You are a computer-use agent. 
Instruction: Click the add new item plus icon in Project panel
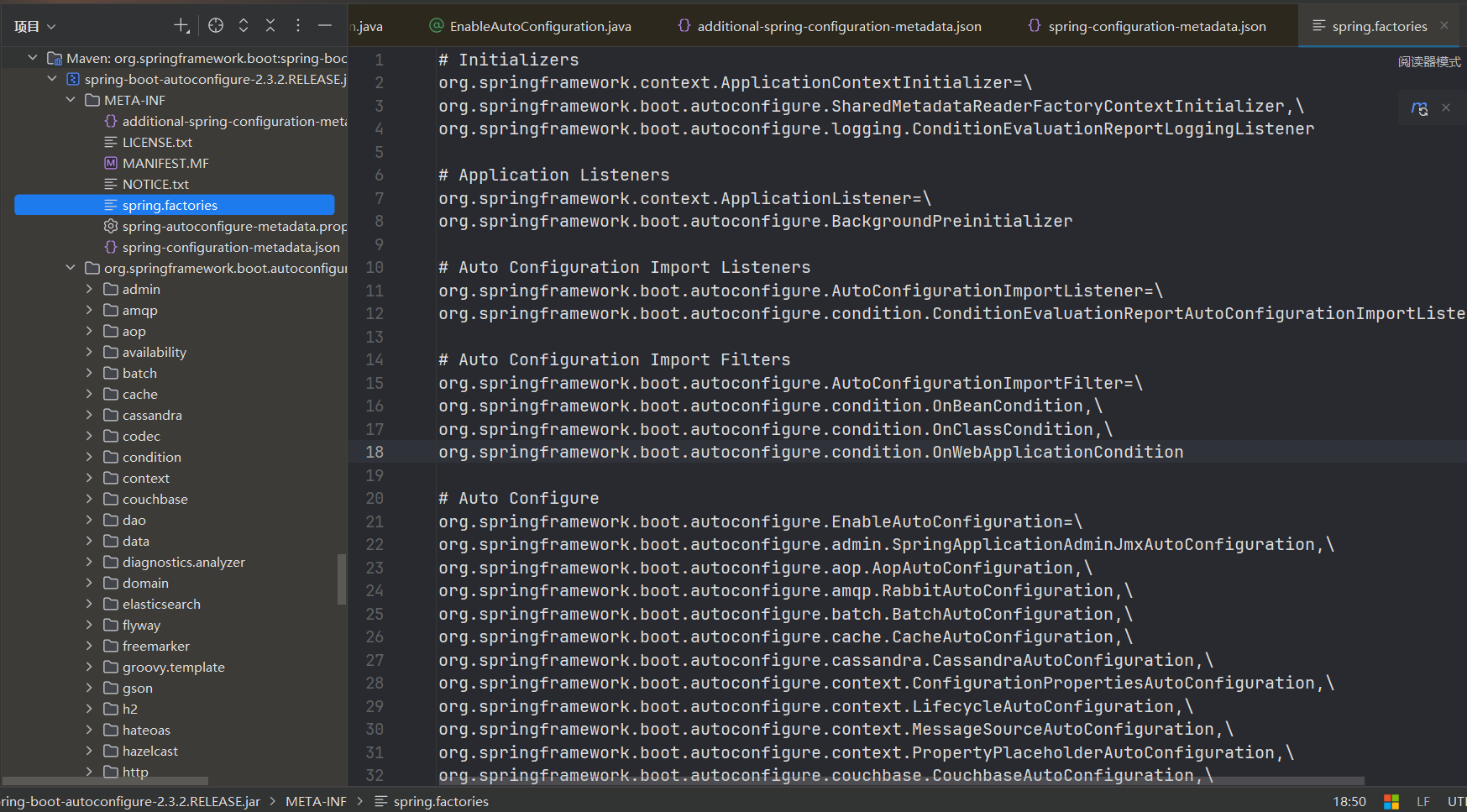(181, 26)
